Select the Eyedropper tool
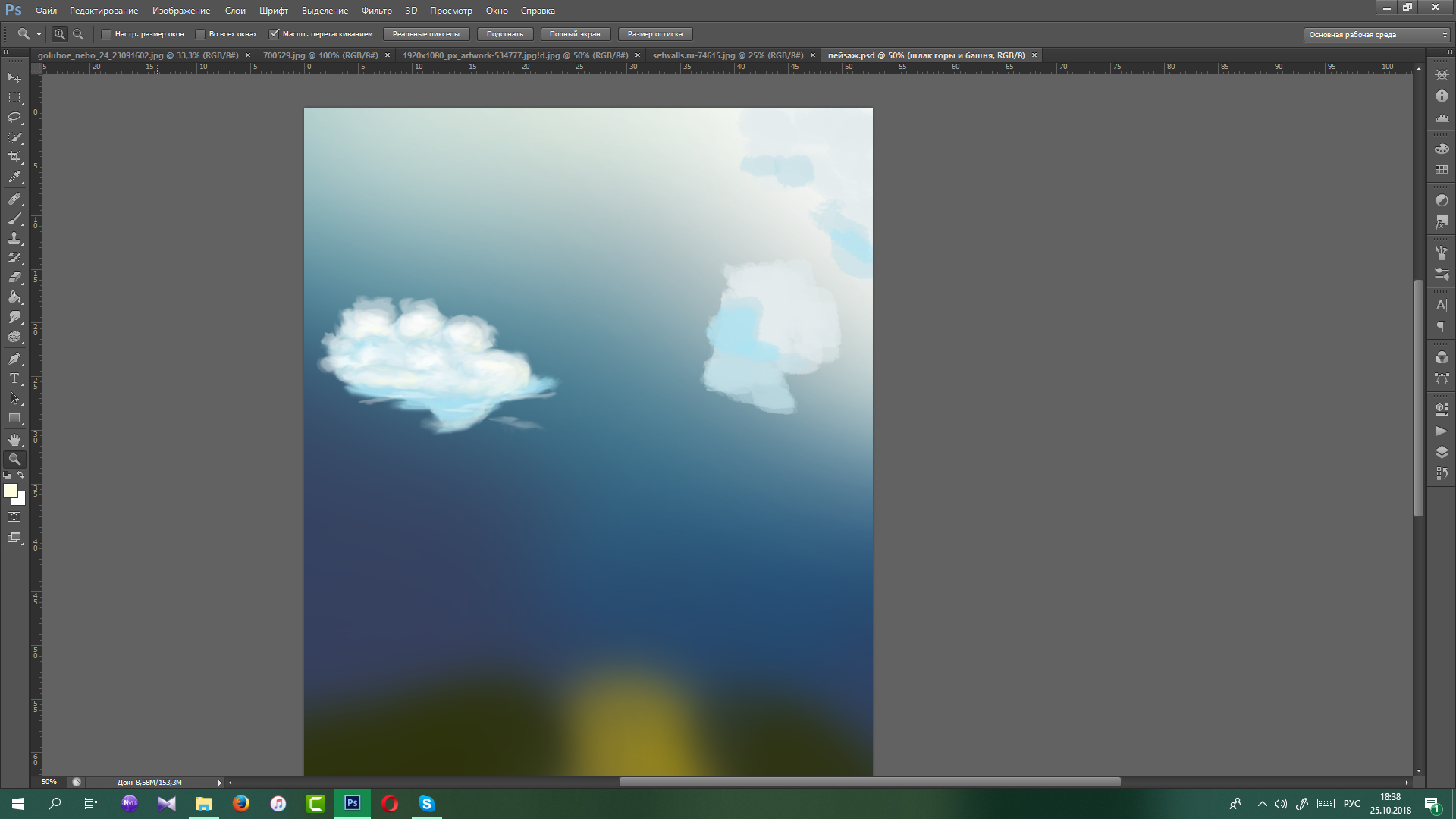 pos(14,177)
